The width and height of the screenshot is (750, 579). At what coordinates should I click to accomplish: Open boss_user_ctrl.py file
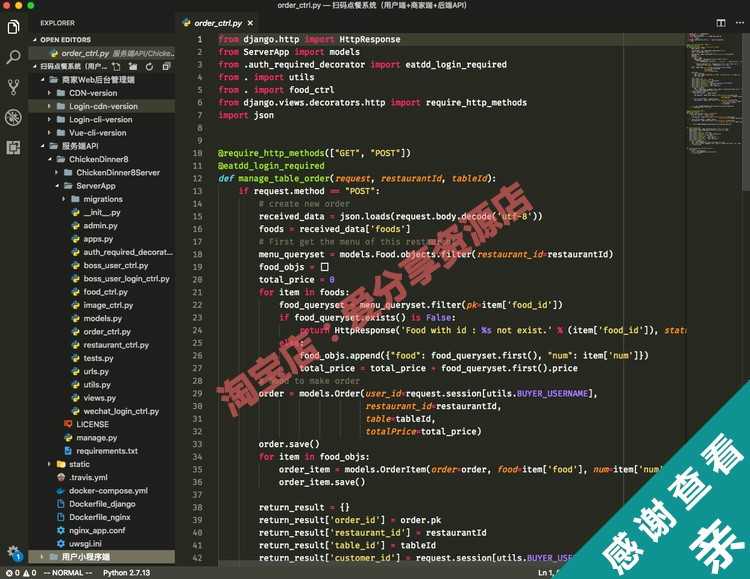[102, 265]
